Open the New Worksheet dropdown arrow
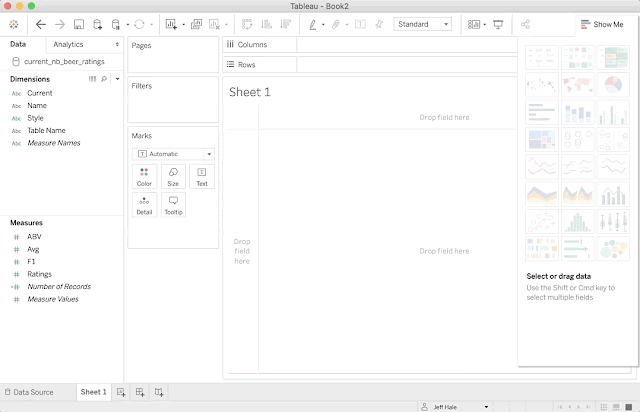Image resolution: width=640 pixels, height=412 pixels. pos(183,25)
